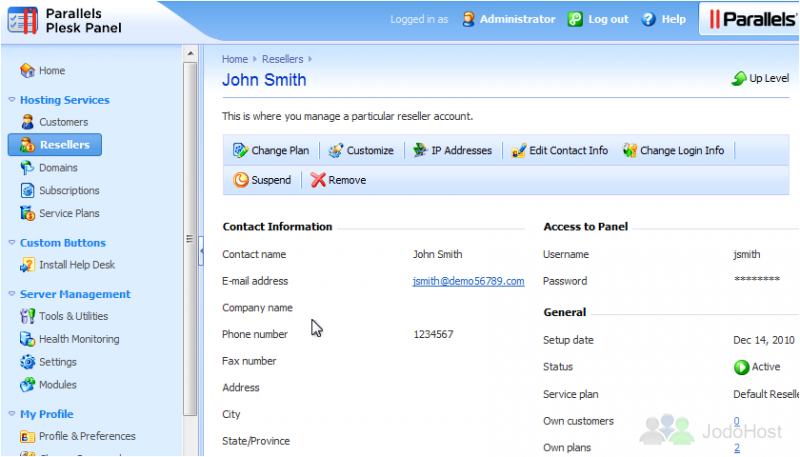Open the Modules menu item
This screenshot has height=457, width=800.
[58, 385]
